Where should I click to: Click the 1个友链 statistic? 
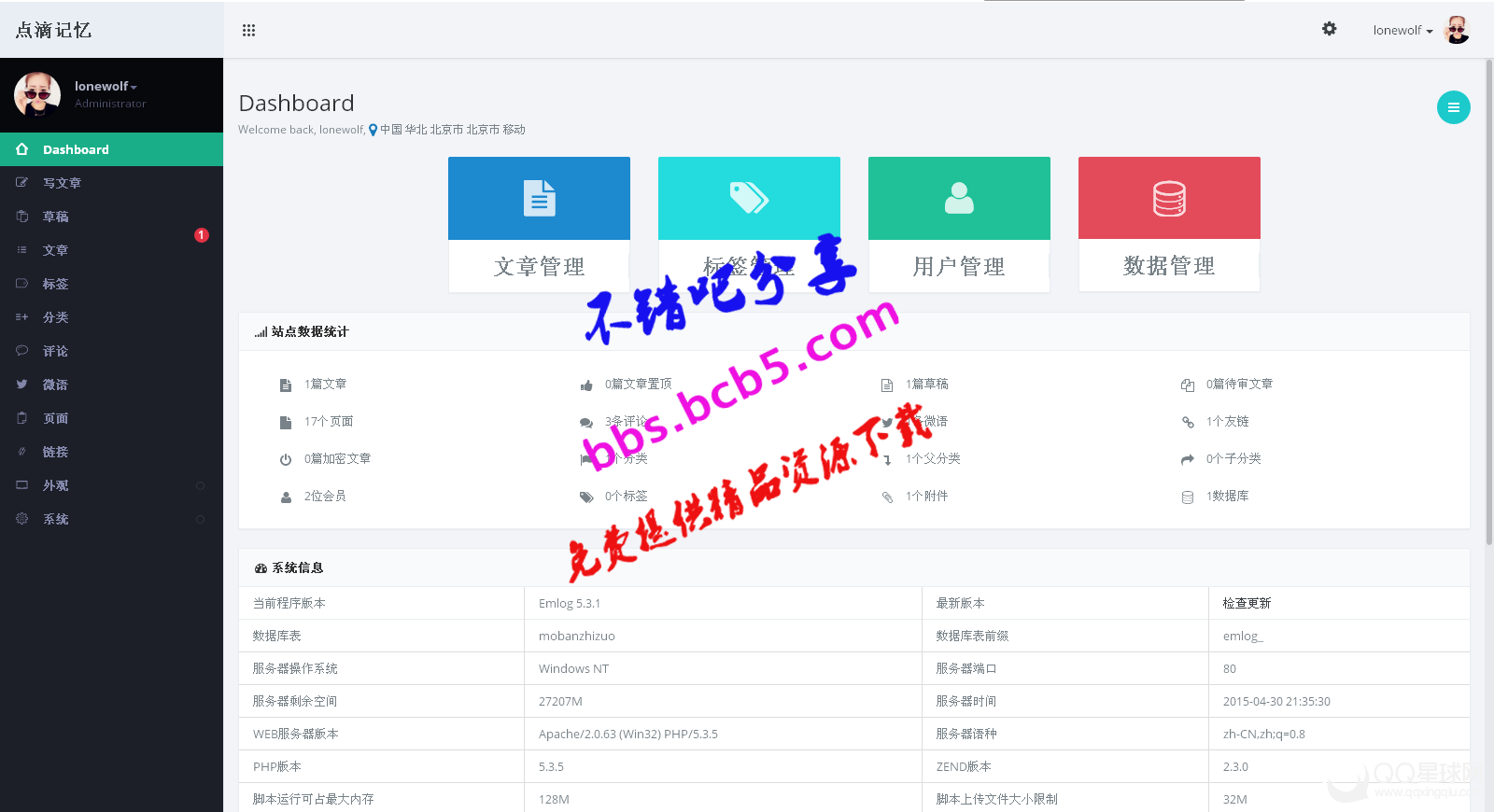[x=1227, y=421]
